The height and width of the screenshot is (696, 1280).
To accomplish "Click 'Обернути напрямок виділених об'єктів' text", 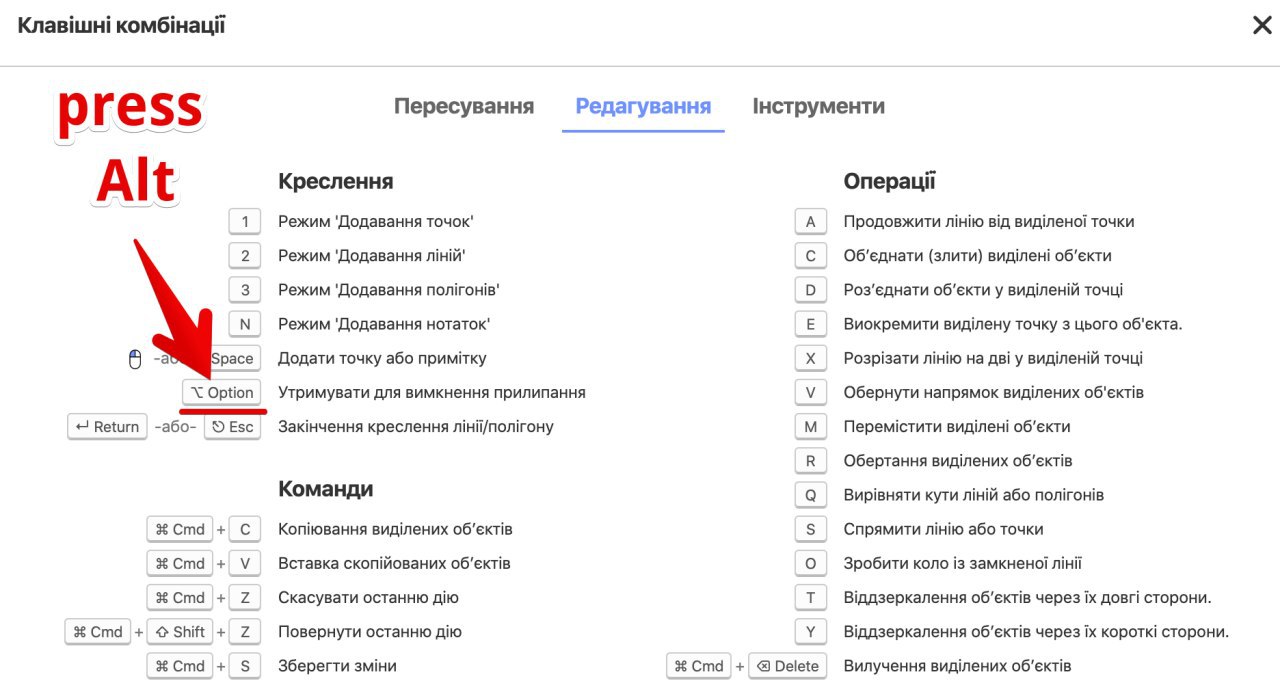I will [994, 393].
